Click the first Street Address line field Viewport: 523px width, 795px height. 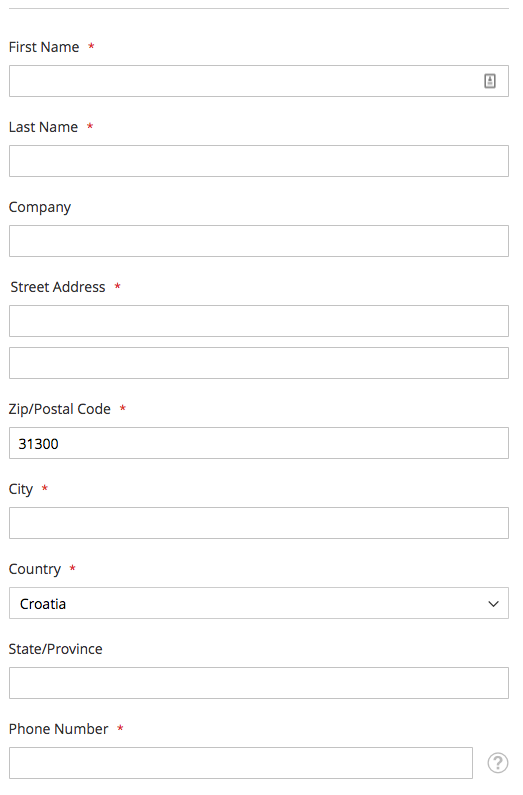pyautogui.click(x=258, y=321)
